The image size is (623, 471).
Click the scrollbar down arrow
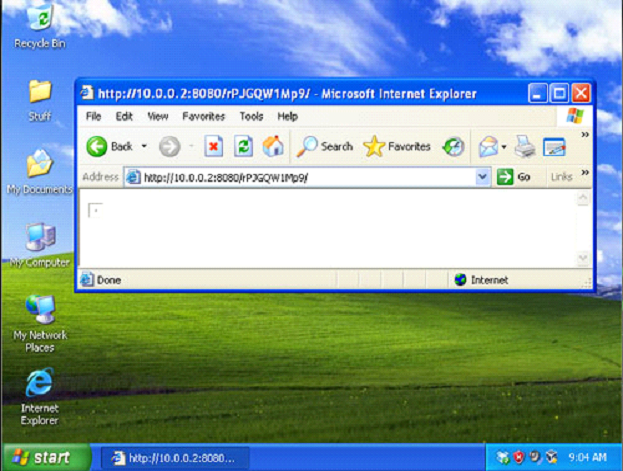pos(583,259)
